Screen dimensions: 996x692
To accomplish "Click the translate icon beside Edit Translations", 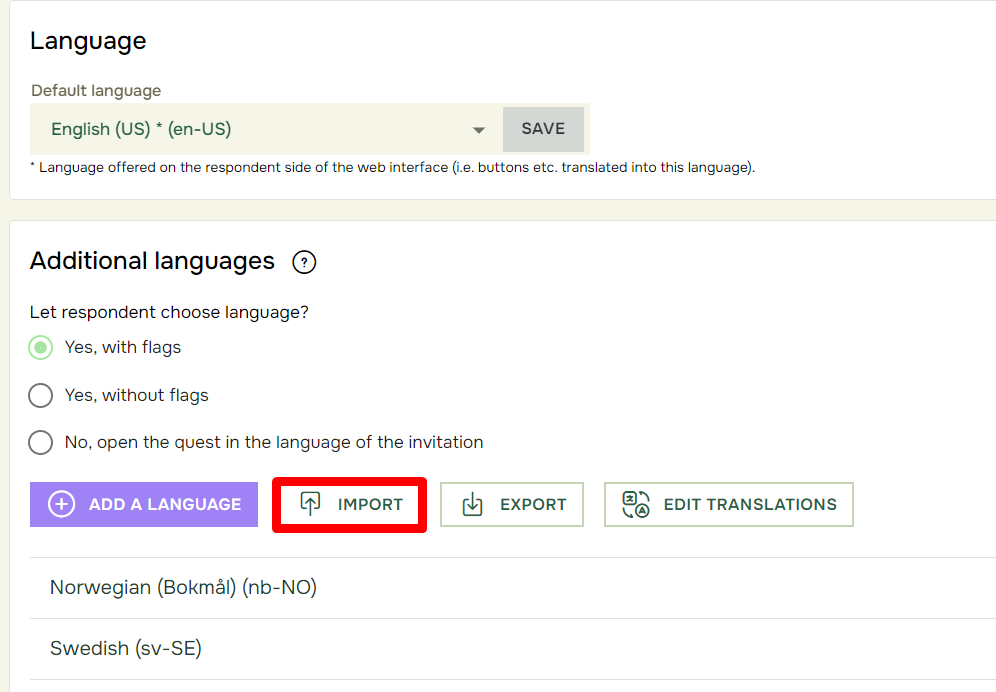I will 636,505.
